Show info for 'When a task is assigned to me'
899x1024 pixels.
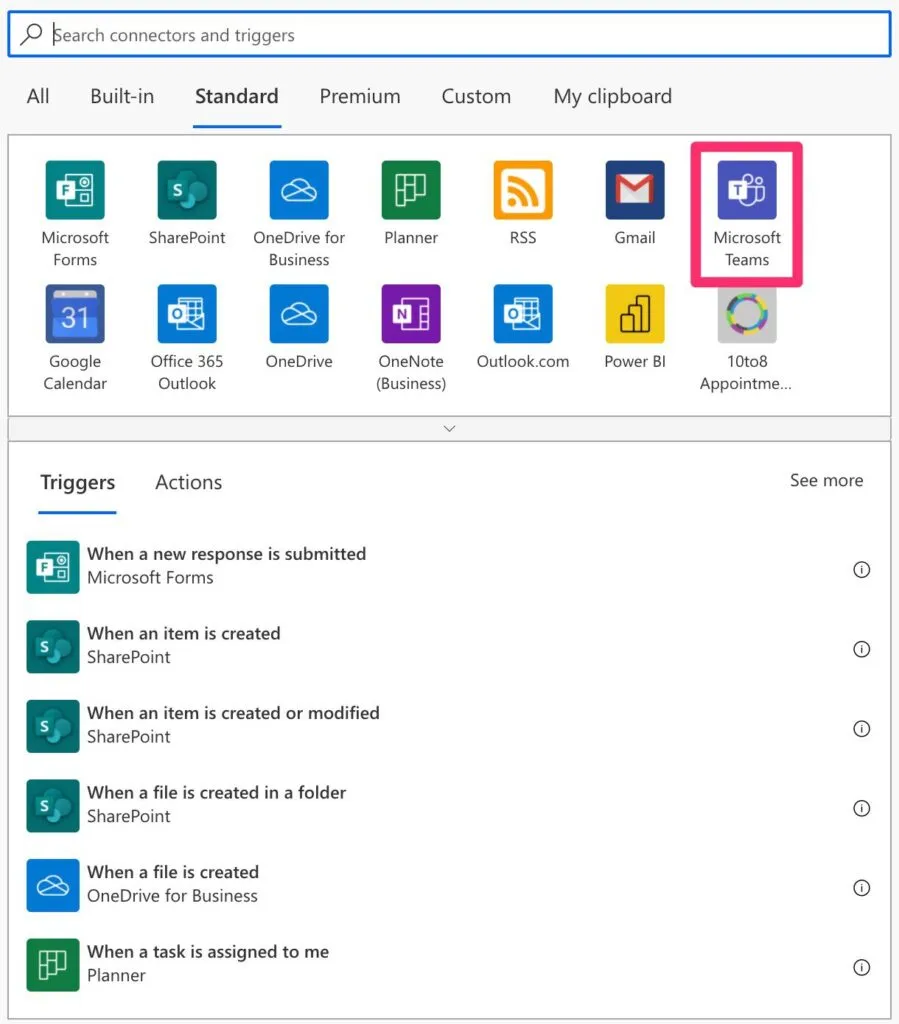point(861,967)
